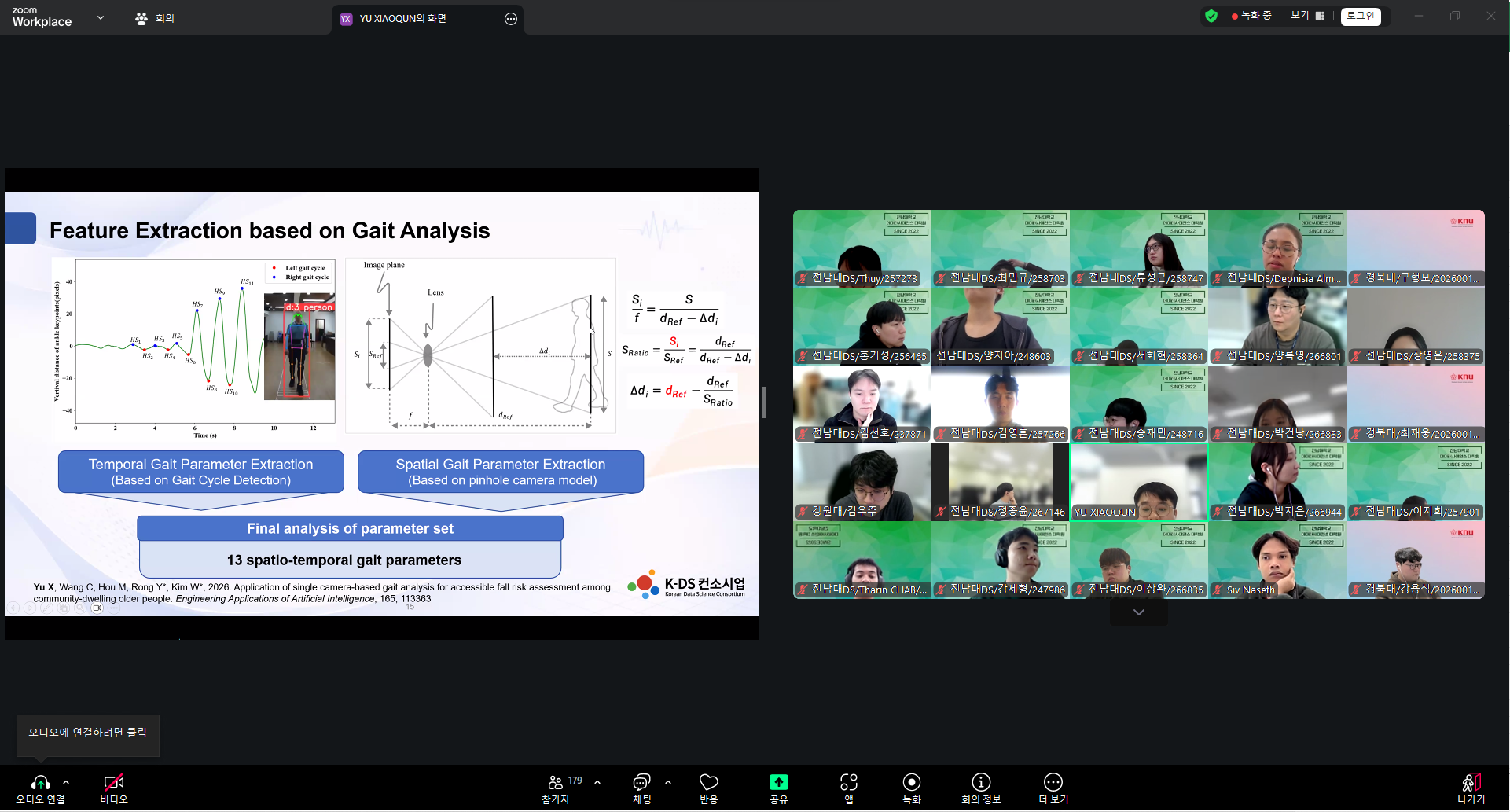Image resolution: width=1510 pixels, height=812 pixels.
Task: Open the Participants panel icon
Action: tap(555, 783)
